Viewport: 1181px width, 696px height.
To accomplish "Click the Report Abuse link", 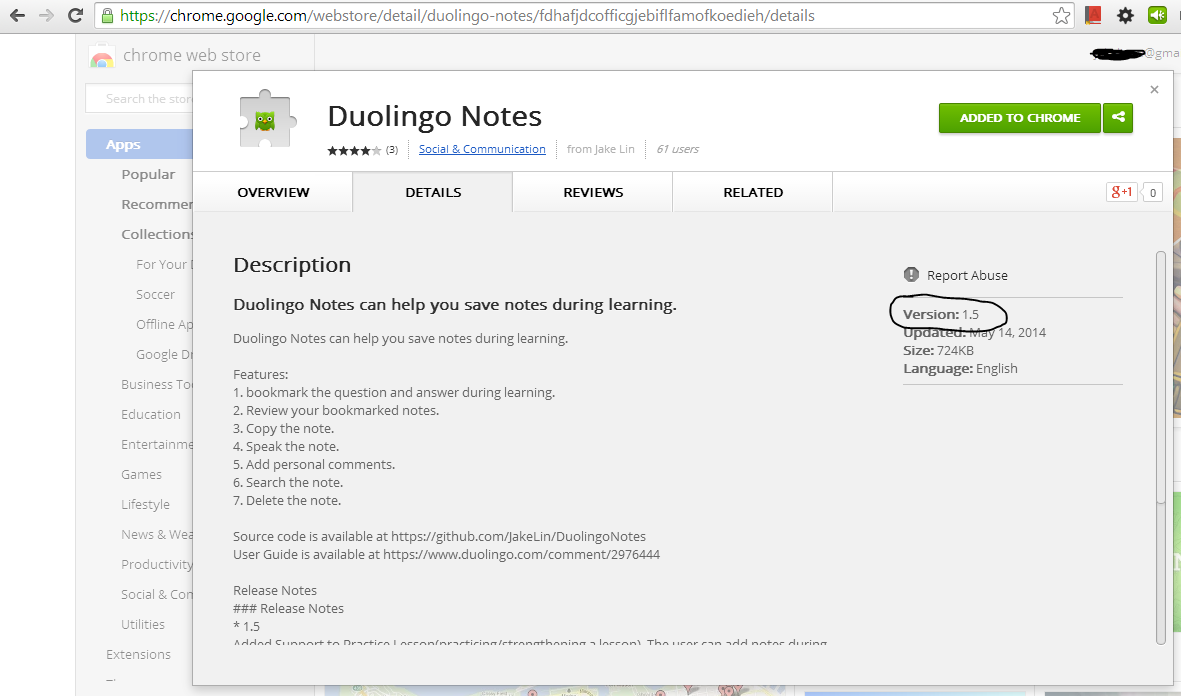I will [967, 275].
